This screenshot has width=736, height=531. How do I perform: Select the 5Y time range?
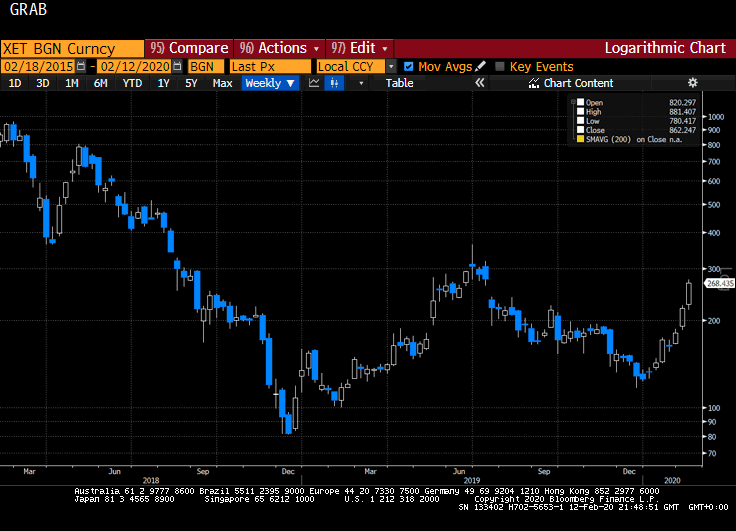coord(191,83)
